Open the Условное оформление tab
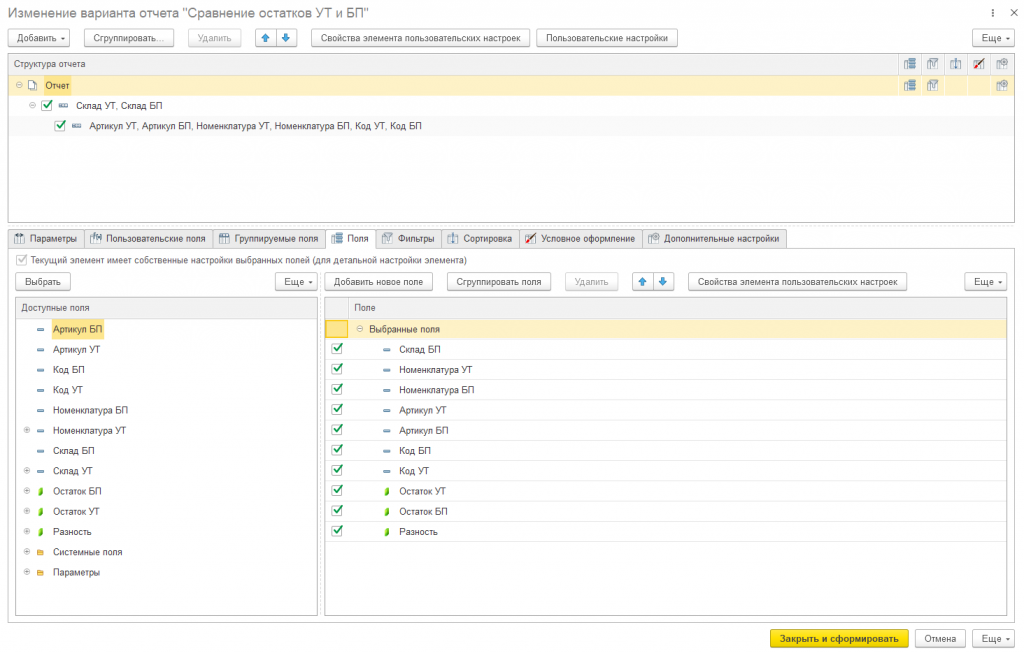Viewport: 1024px width, 653px height. coord(581,238)
